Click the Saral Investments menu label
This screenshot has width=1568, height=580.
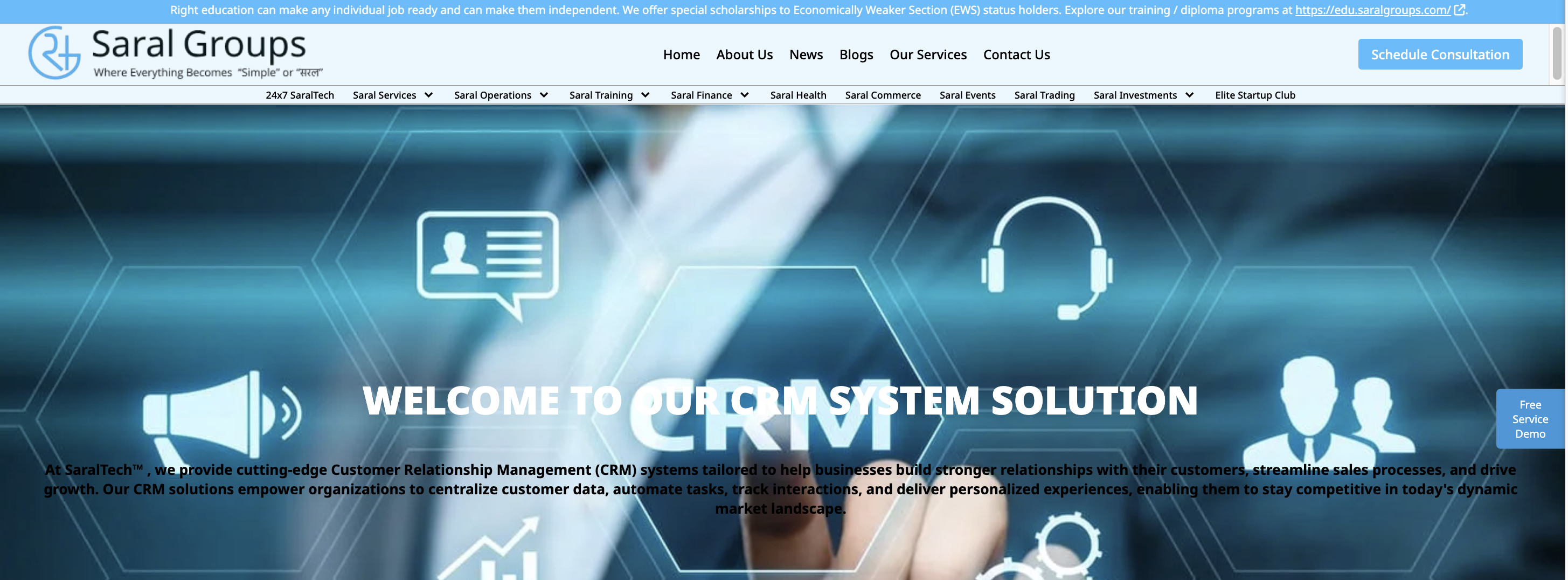(x=1135, y=95)
